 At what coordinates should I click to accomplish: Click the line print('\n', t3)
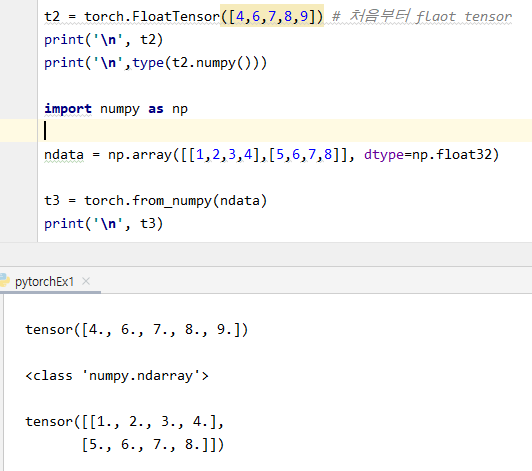pos(104,224)
